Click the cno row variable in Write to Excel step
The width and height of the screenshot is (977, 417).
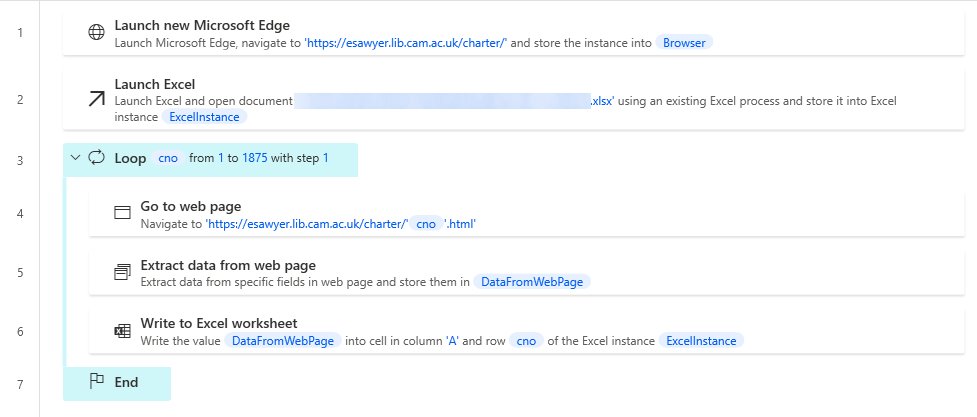tap(526, 341)
